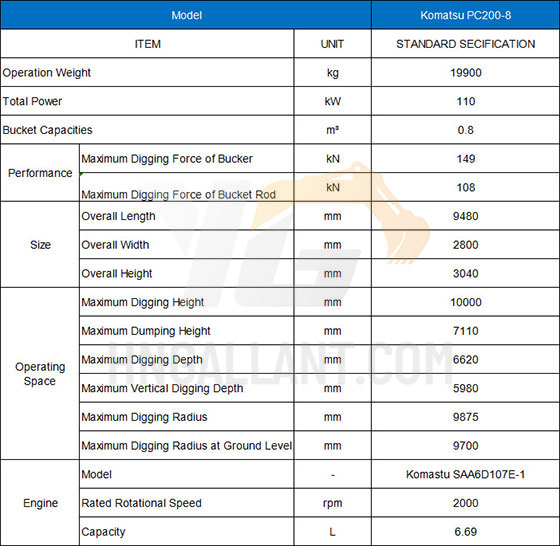Click the 'Operation Weight' row label
560x546 pixels.
click(46, 72)
